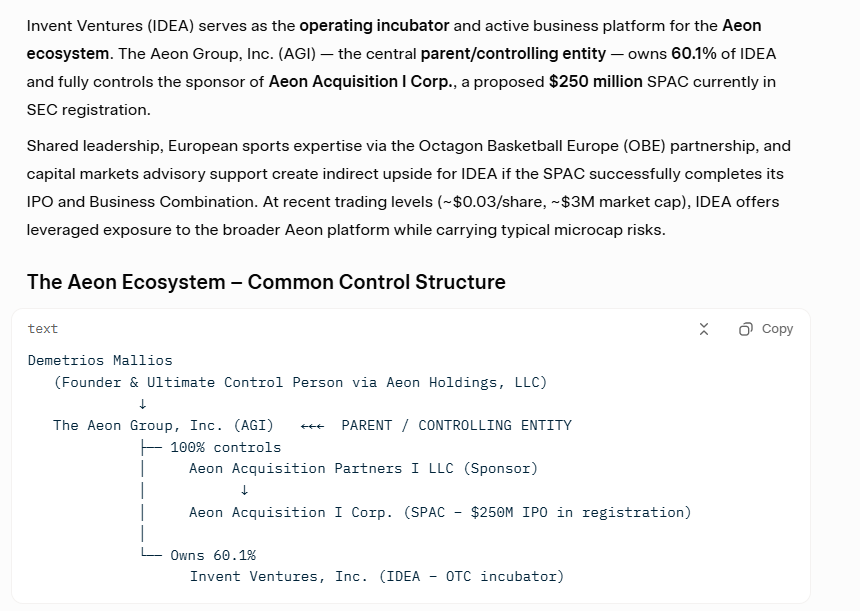
Task: Click the '(~$0.03/share, ~$3M market cap)' text
Action: tap(564, 202)
